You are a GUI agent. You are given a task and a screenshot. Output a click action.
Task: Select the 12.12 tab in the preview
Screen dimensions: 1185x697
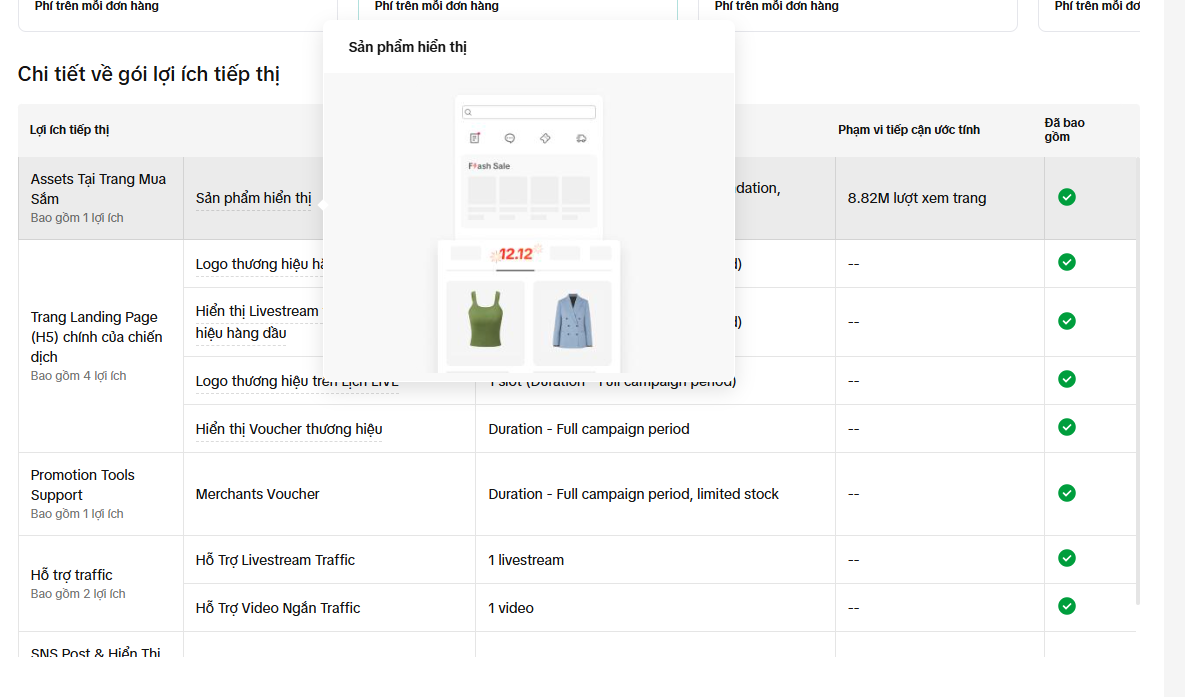point(515,254)
